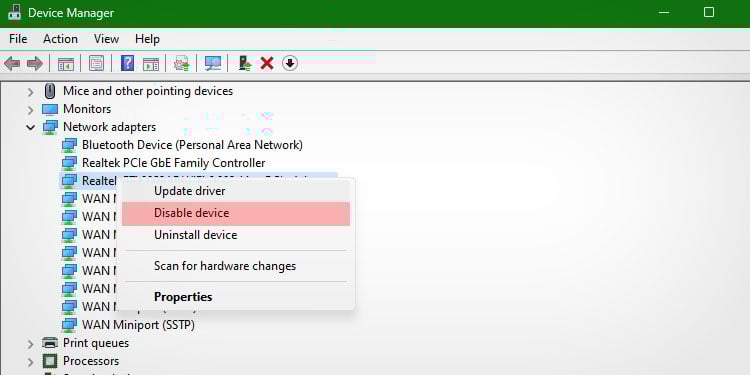750x375 pixels.
Task: Collapse the Network adapters category
Action: point(31,127)
